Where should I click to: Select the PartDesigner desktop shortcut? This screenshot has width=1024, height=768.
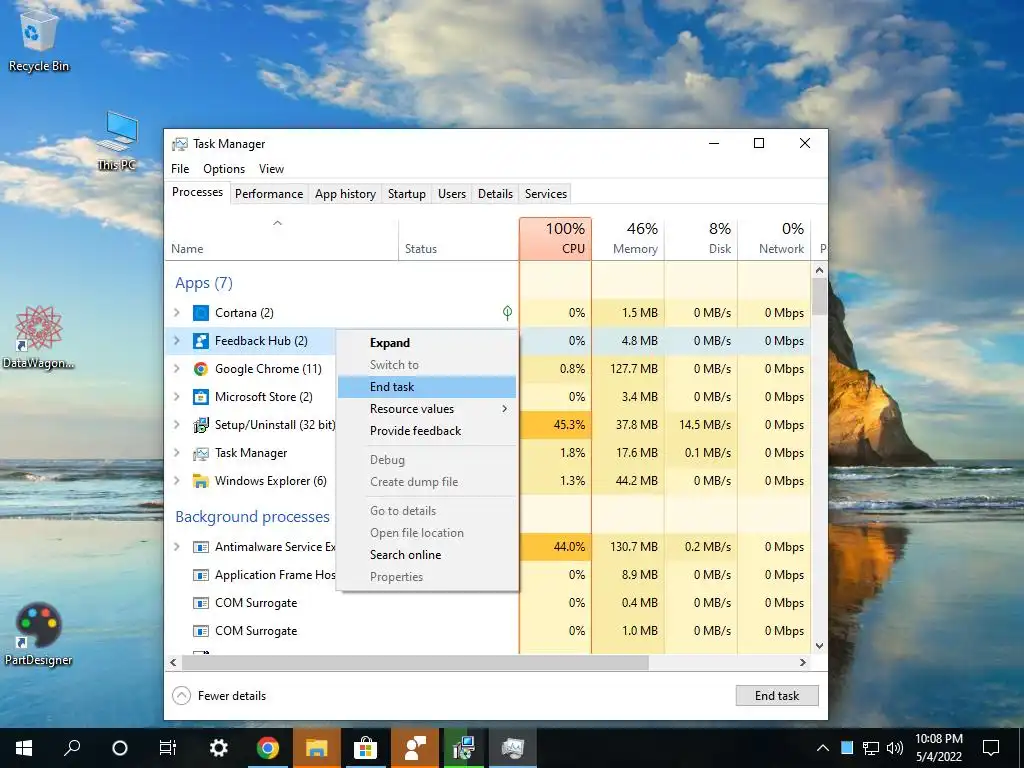point(39,635)
